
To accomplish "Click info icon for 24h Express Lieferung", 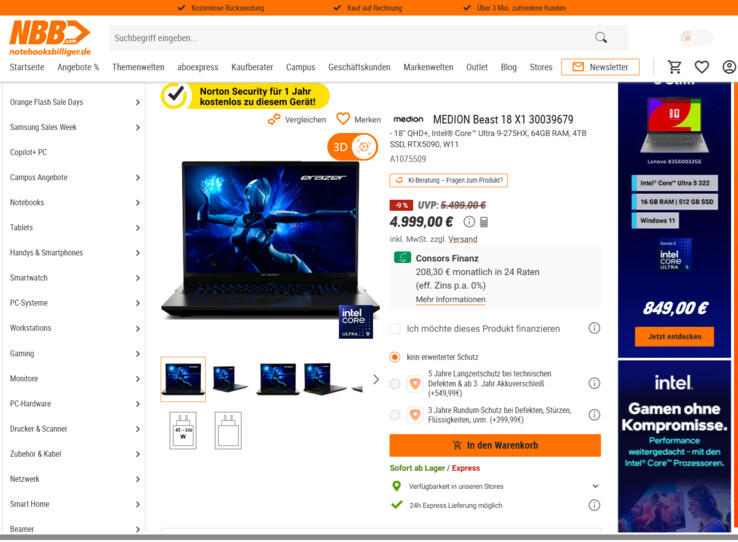I will (594, 505).
